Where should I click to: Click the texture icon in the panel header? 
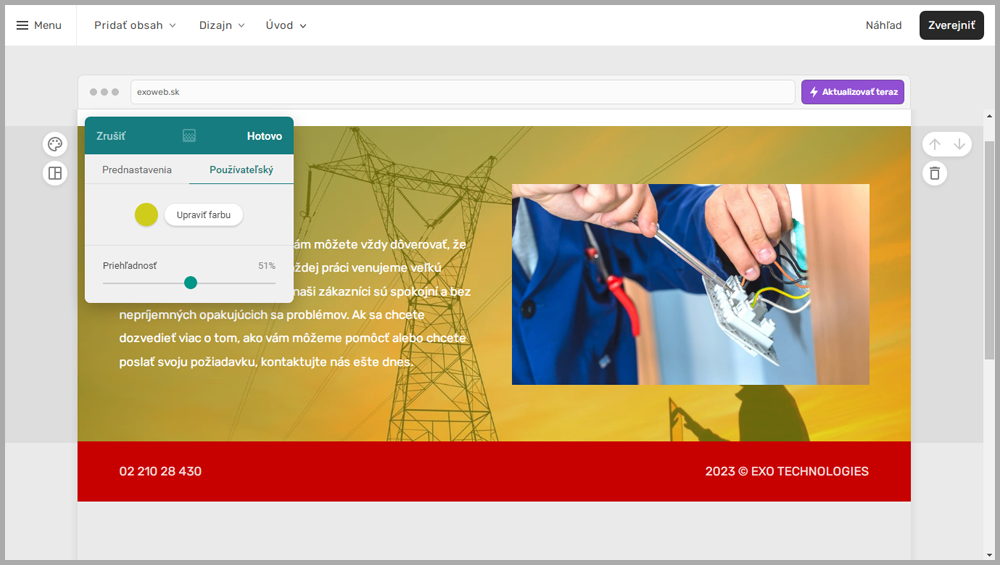click(189, 136)
